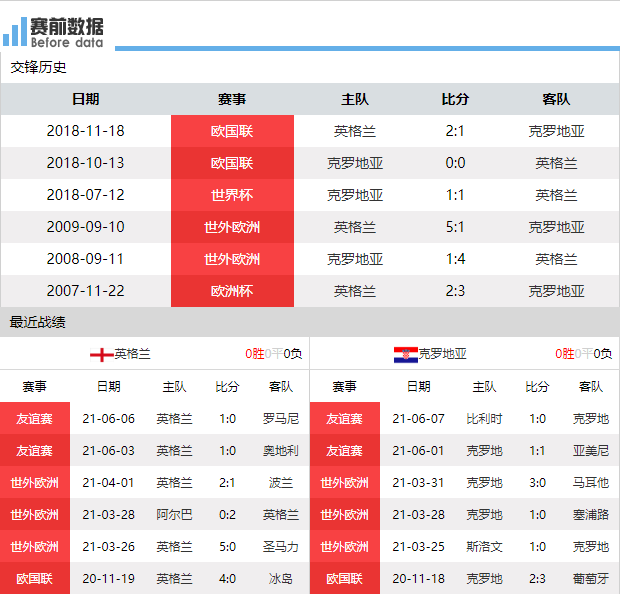The height and width of the screenshot is (594, 620).
Task: Select the 交锋历史 section label
Action: pyautogui.click(x=38, y=68)
